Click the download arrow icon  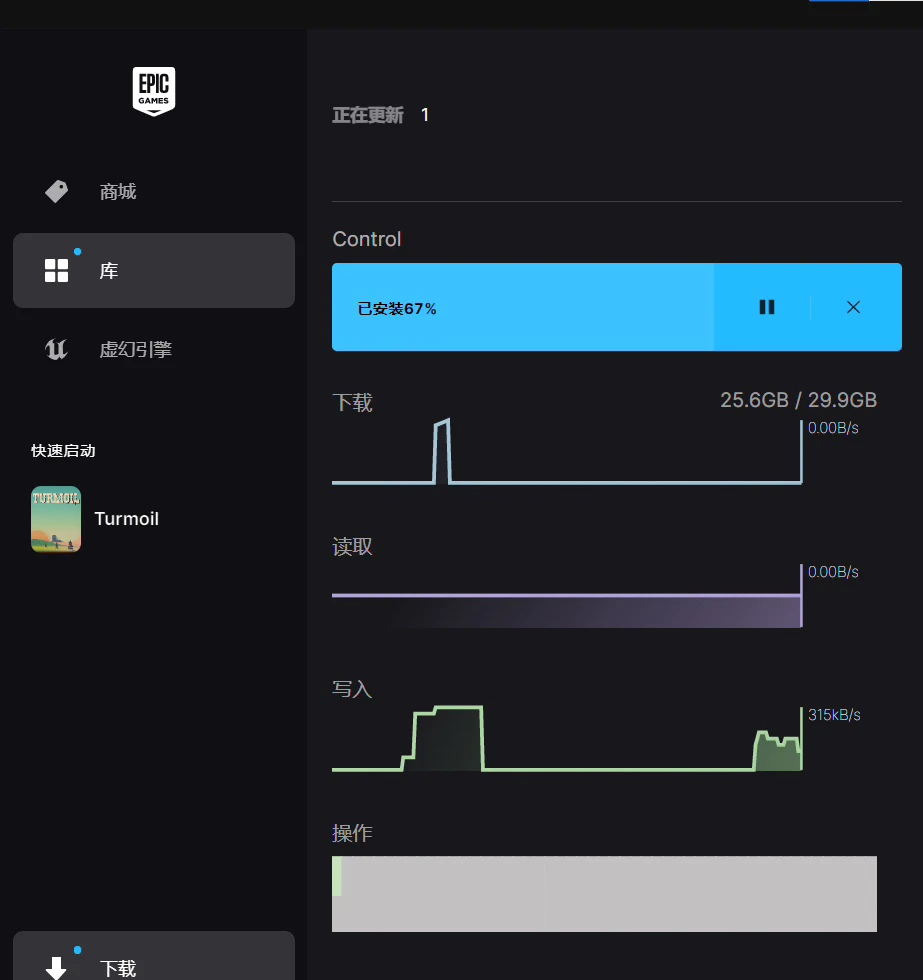pos(56,968)
